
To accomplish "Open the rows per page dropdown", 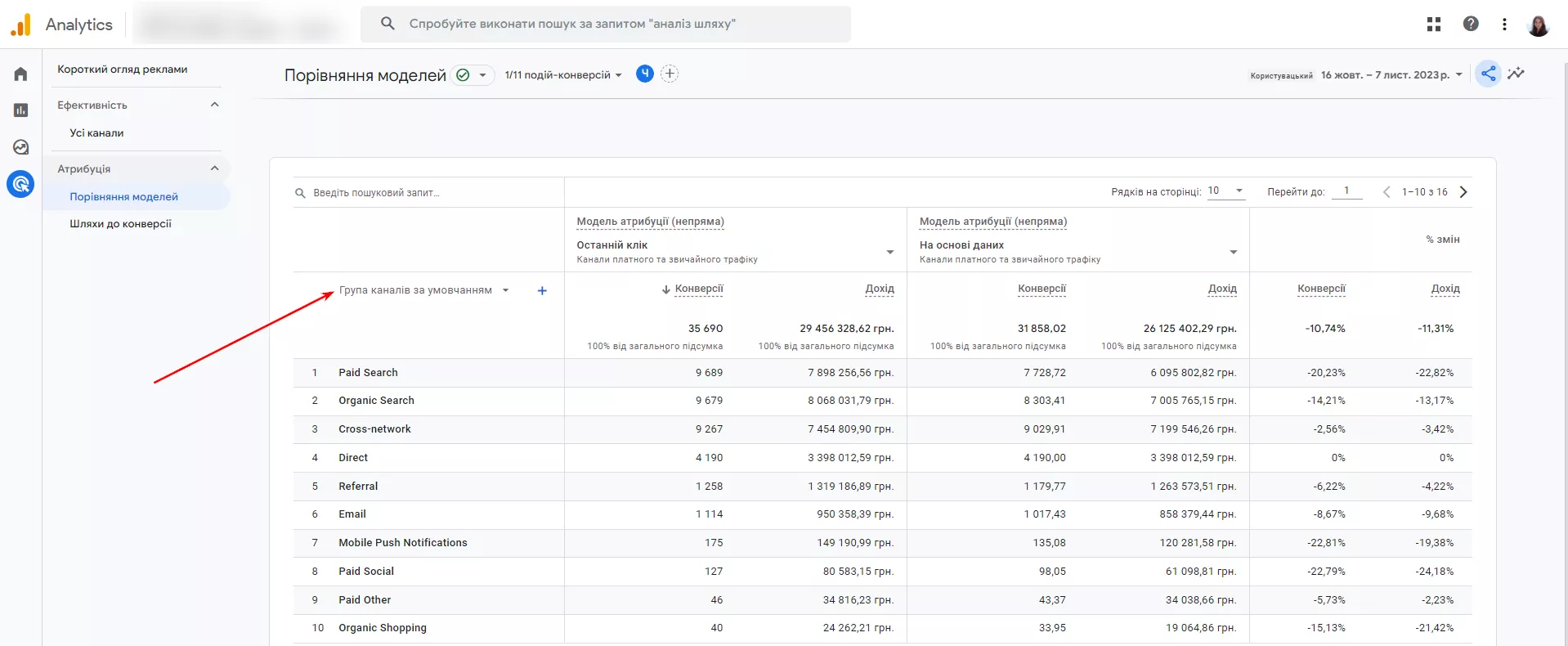I will (1225, 191).
